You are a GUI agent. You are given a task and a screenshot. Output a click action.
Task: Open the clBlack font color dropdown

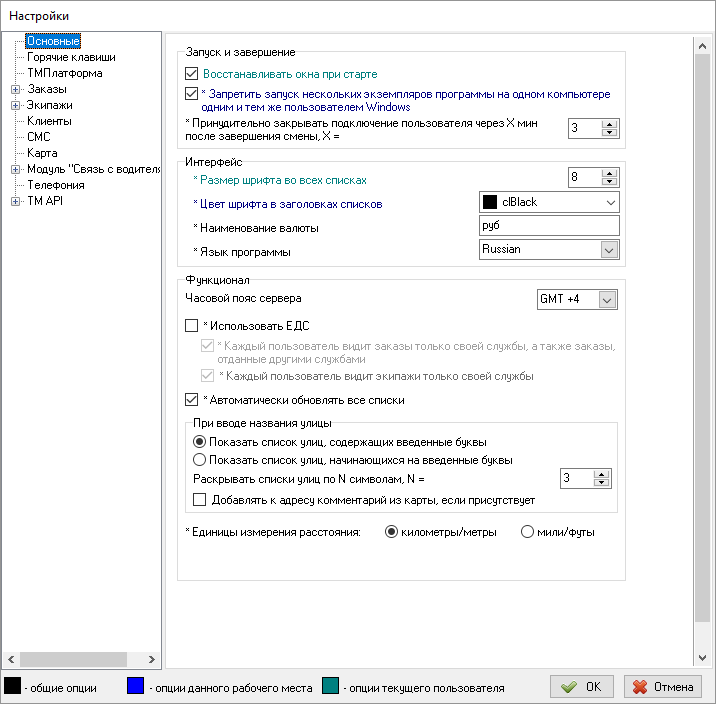pos(610,202)
